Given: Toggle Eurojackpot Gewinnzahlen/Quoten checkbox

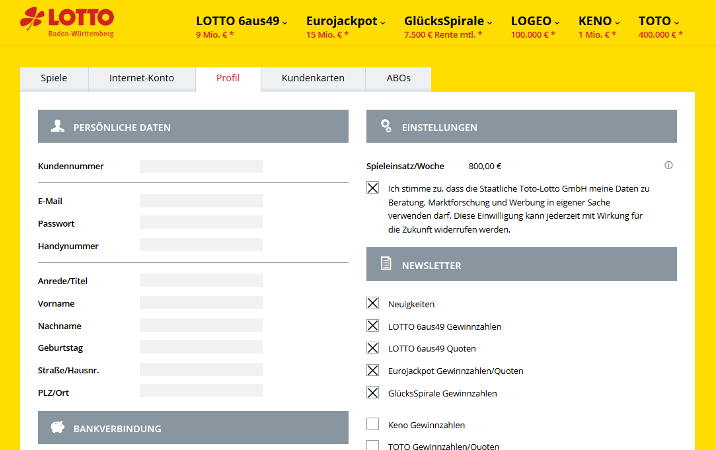Looking at the screenshot, I should pyautogui.click(x=373, y=370).
